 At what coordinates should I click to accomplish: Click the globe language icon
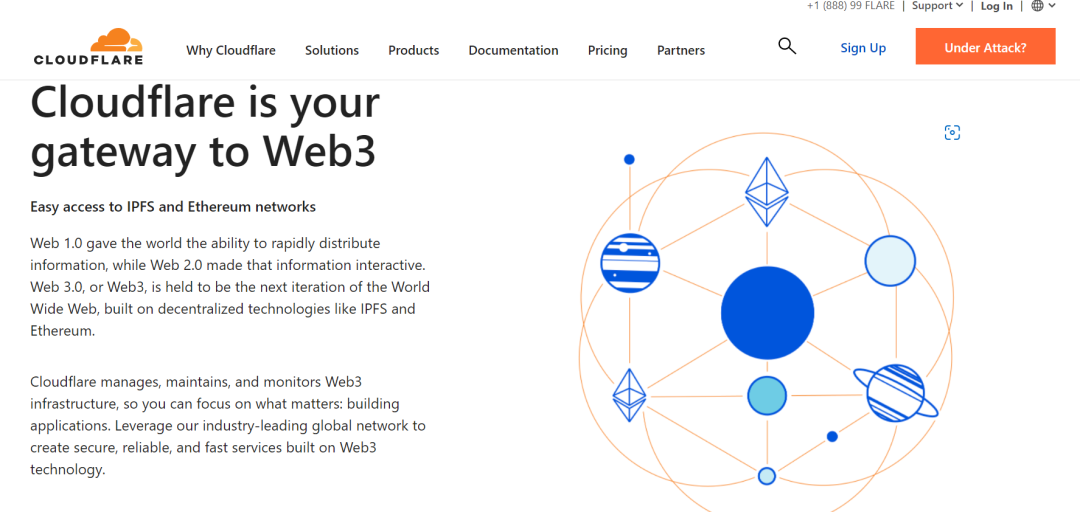click(1037, 6)
